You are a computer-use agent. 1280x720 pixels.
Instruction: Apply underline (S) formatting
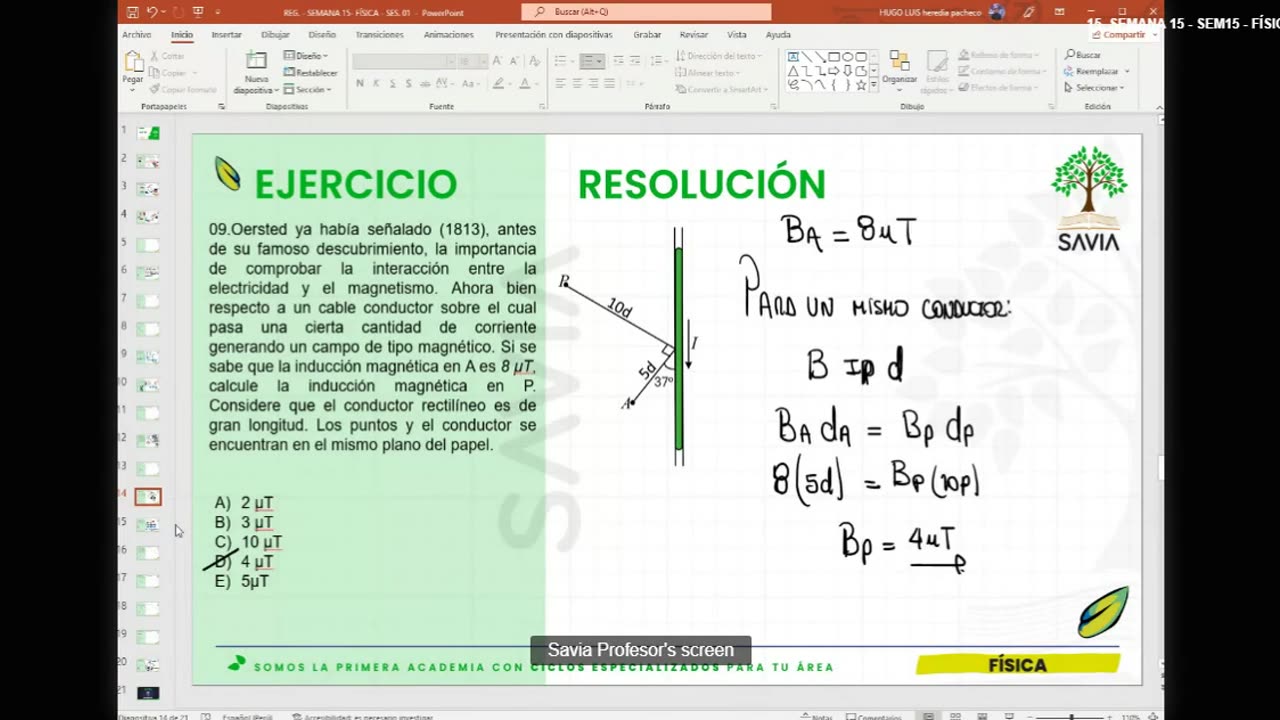coord(391,83)
